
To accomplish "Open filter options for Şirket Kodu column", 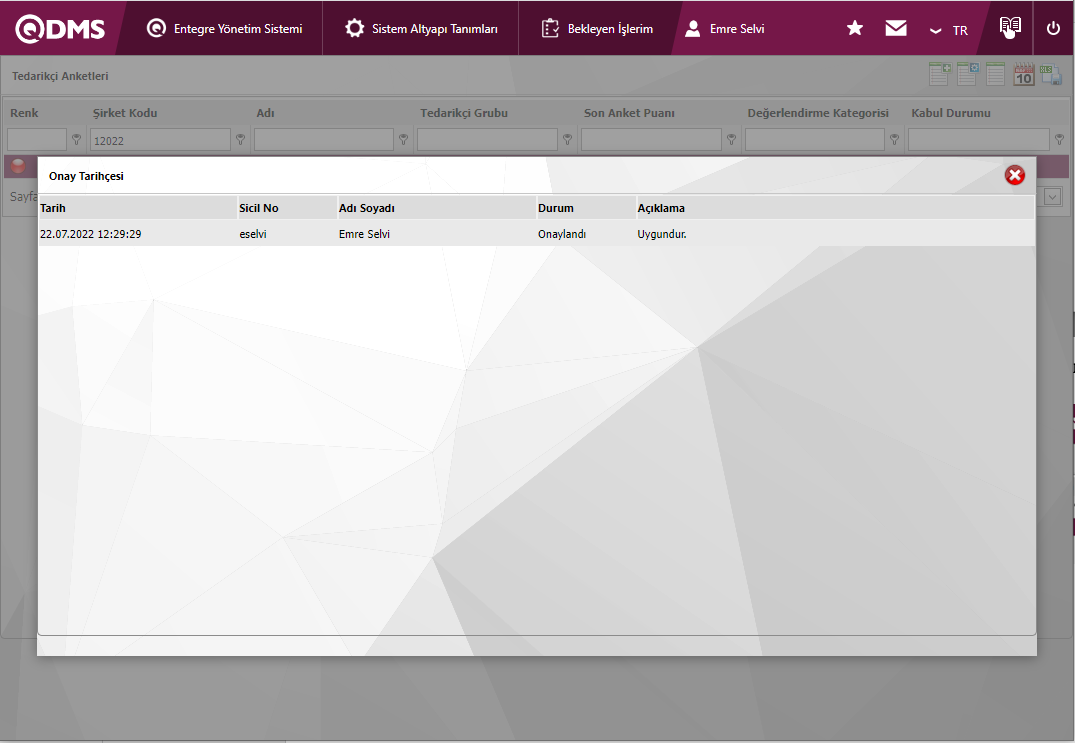I will [x=240, y=140].
